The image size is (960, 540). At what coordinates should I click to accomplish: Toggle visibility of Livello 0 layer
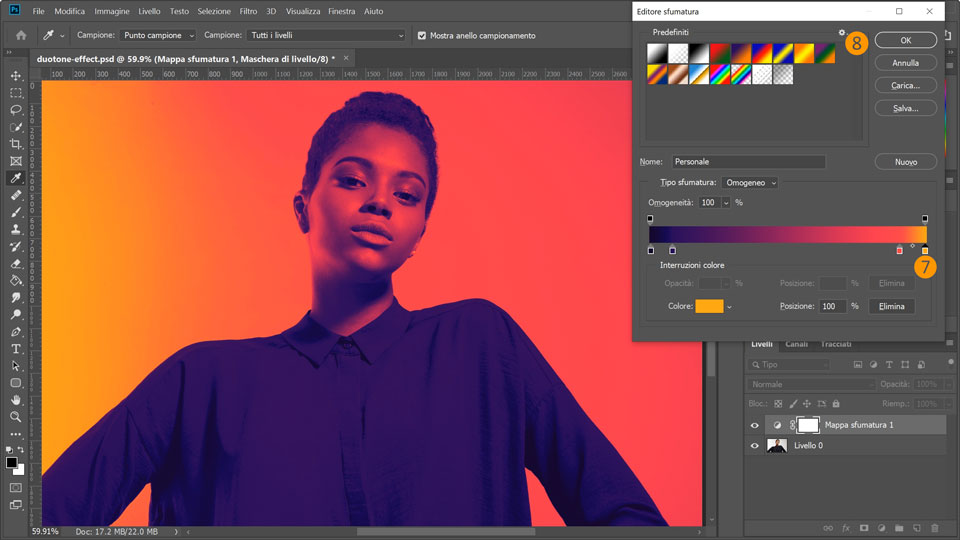(755, 445)
